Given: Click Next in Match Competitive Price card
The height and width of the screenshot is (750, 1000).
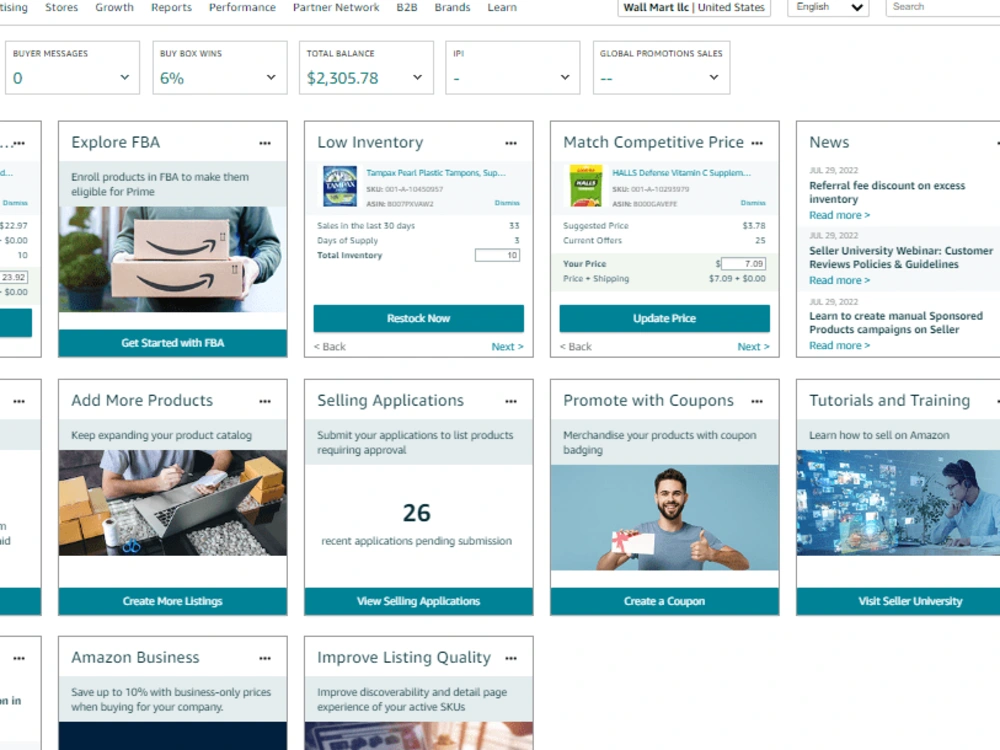Looking at the screenshot, I should 753,346.
